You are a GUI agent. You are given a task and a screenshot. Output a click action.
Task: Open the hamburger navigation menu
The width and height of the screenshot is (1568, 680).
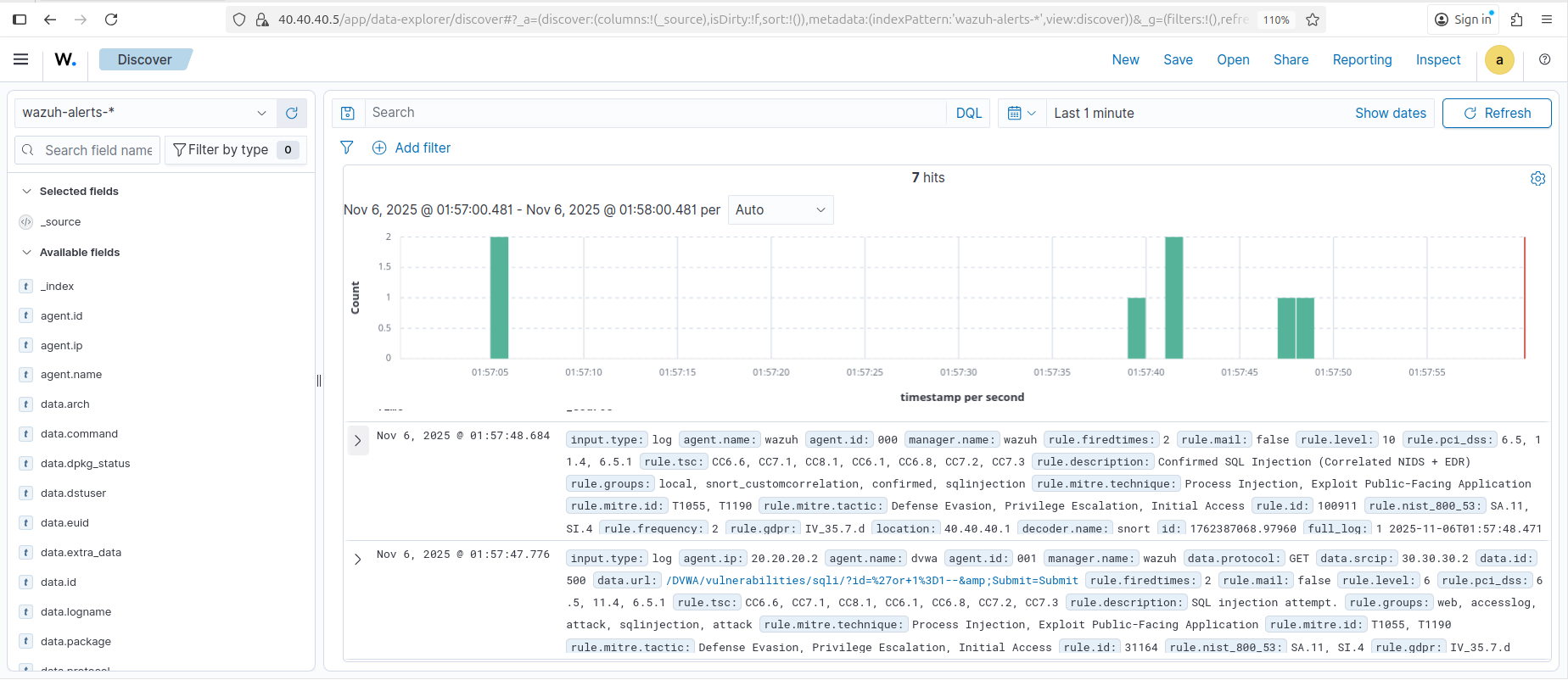[21, 59]
